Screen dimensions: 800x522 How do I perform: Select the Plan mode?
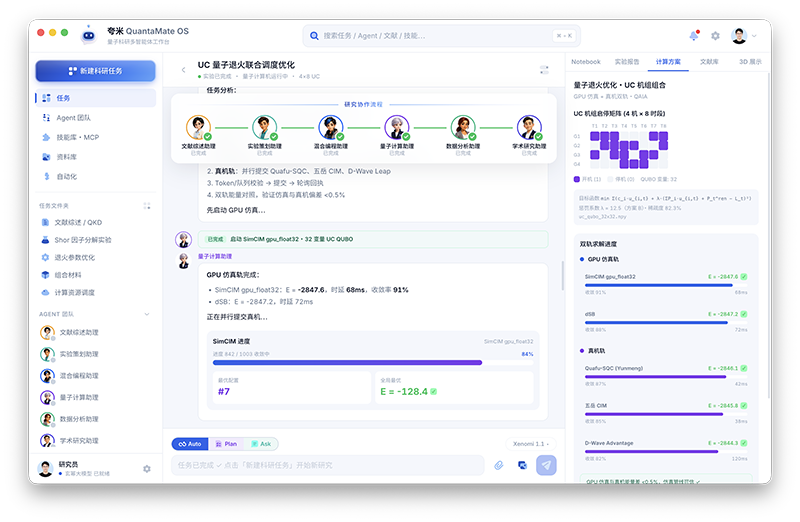tap(226, 444)
